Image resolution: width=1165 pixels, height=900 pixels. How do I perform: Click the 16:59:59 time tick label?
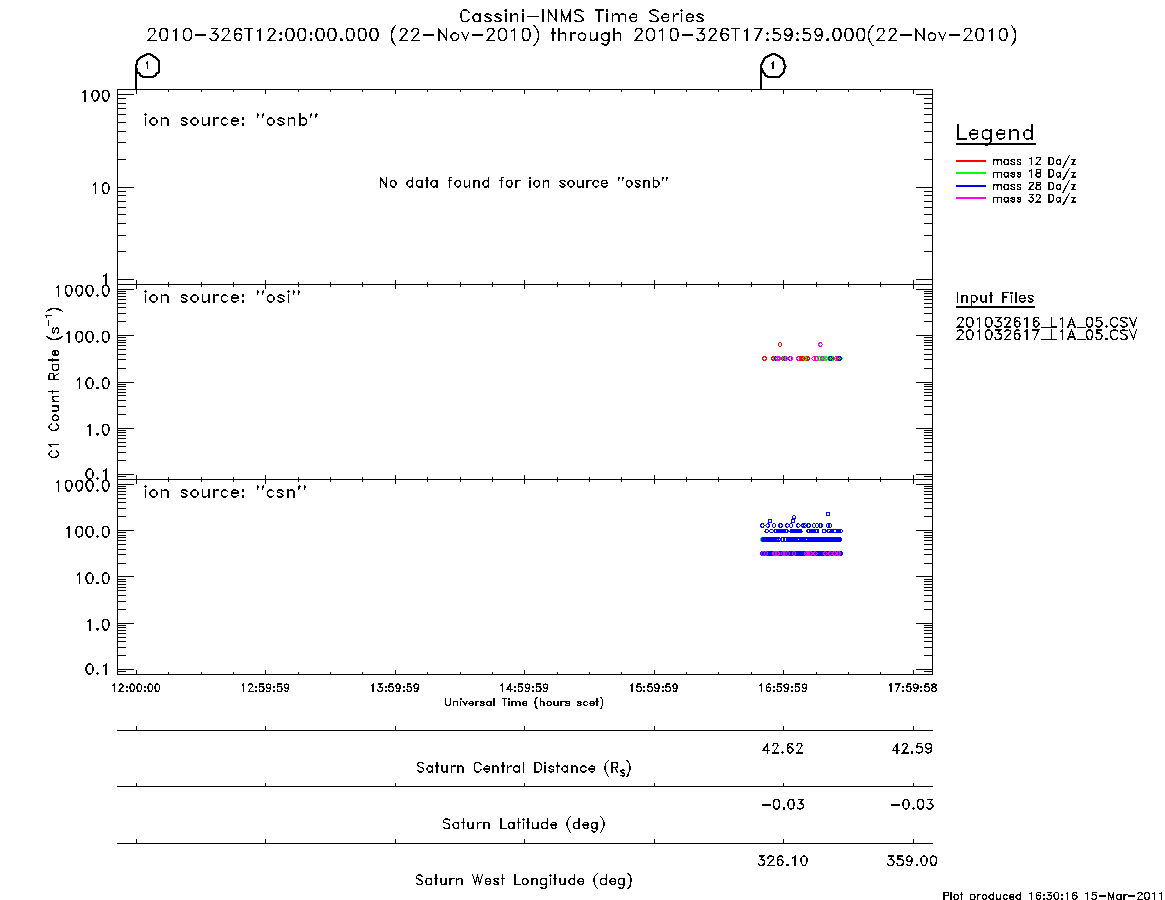click(783, 688)
